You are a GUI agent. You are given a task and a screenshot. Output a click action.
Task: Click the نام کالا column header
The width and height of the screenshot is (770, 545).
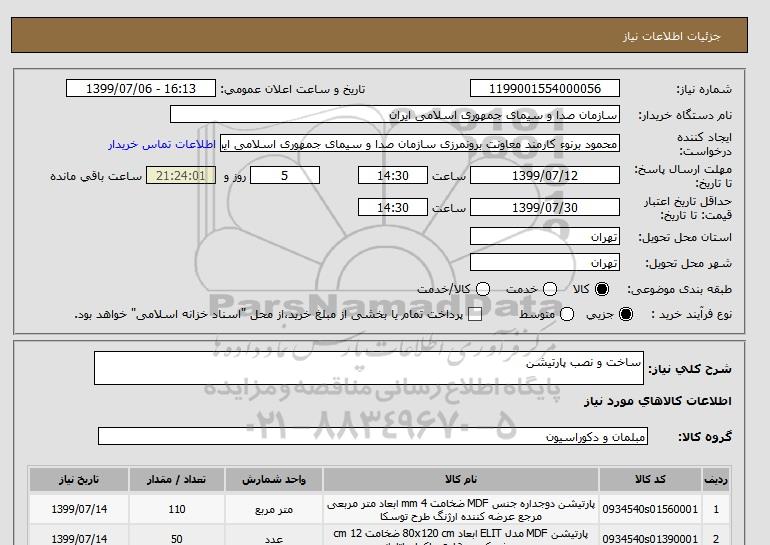tap(461, 479)
